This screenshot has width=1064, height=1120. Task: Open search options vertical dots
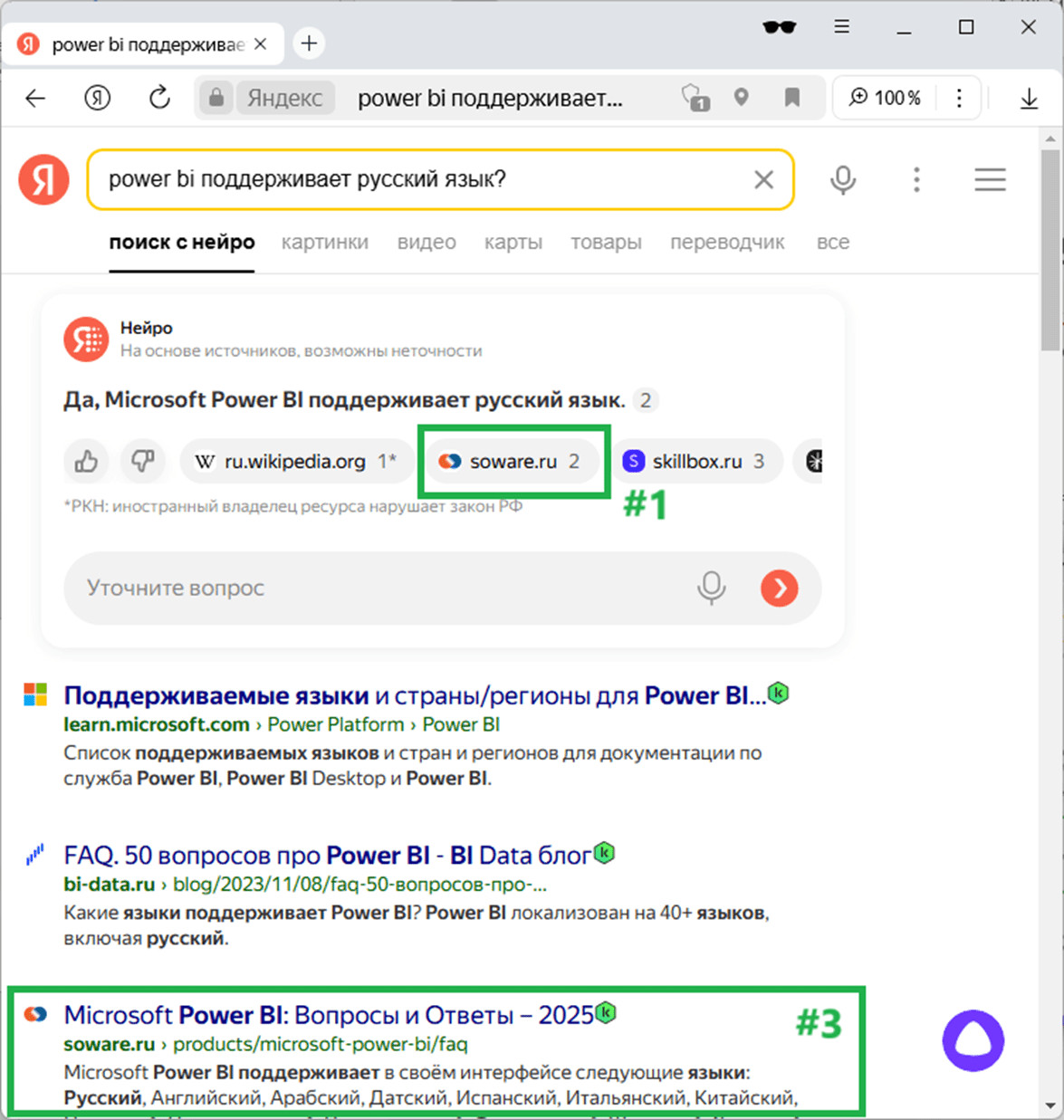coord(916,179)
